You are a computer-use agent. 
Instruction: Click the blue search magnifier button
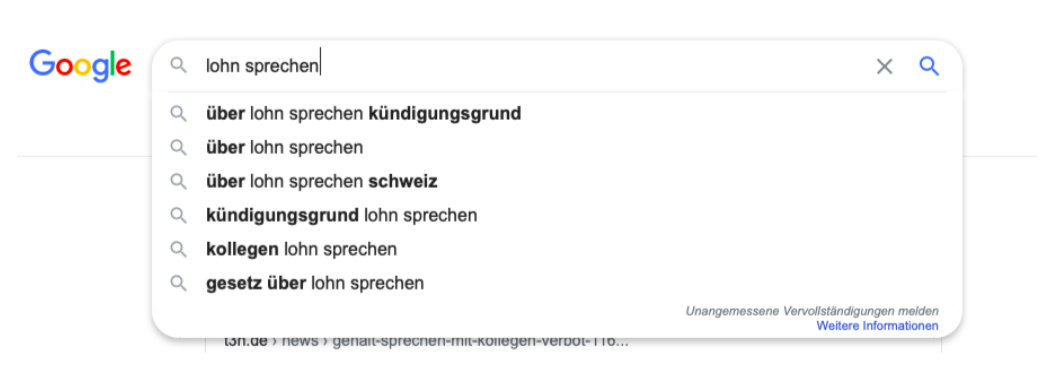[929, 66]
